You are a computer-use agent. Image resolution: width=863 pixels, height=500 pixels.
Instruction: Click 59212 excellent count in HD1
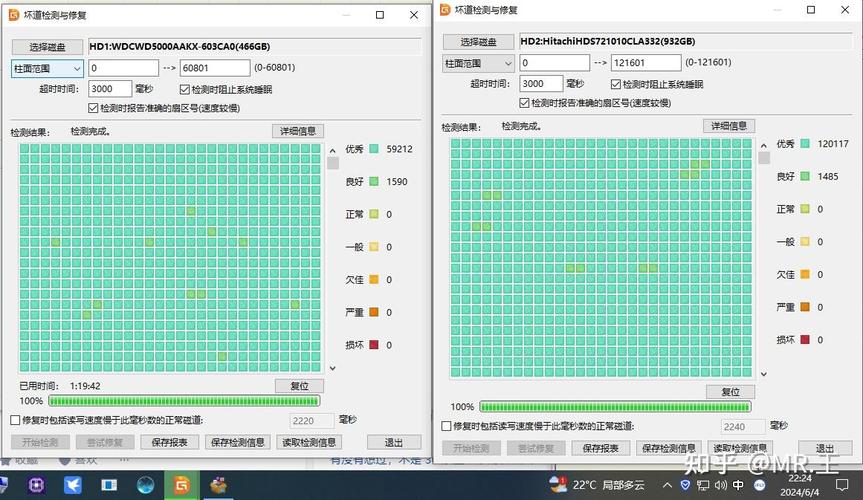400,149
